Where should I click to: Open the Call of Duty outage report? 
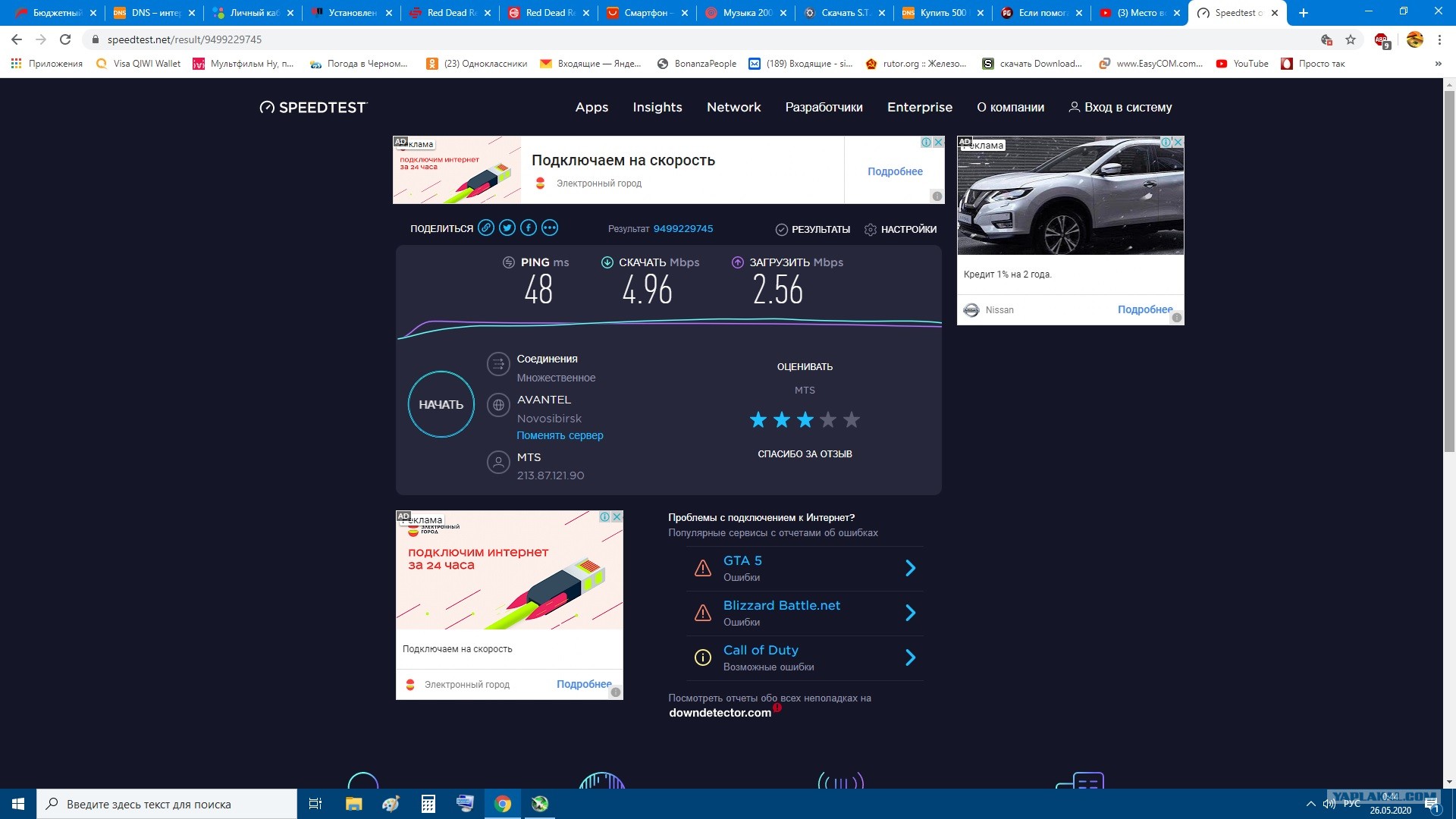click(805, 658)
